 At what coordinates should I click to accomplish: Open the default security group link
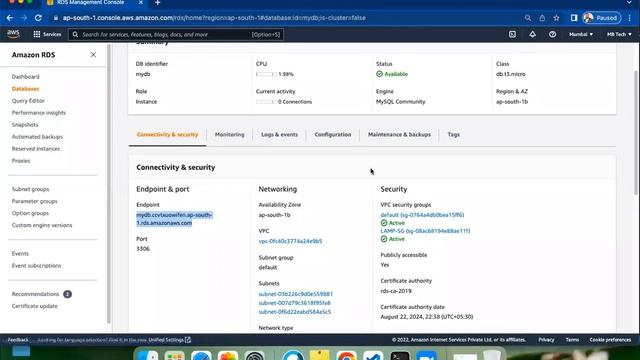[x=422, y=215]
